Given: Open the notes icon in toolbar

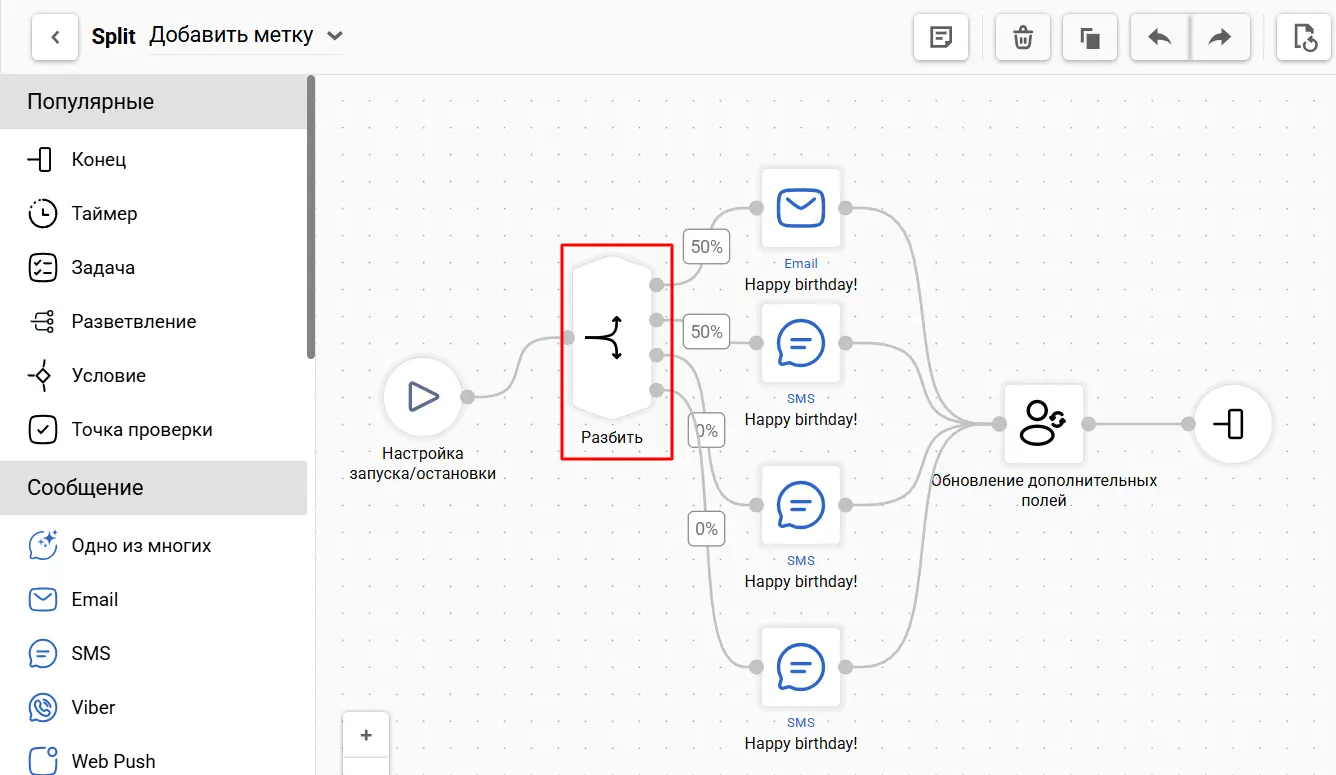Looking at the screenshot, I should click(940, 38).
